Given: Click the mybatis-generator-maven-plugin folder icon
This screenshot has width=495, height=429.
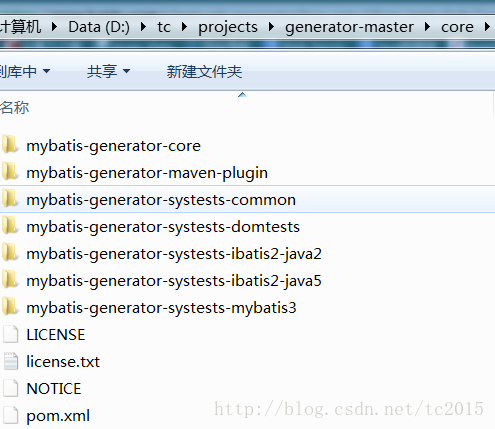Looking at the screenshot, I should pos(10,171).
